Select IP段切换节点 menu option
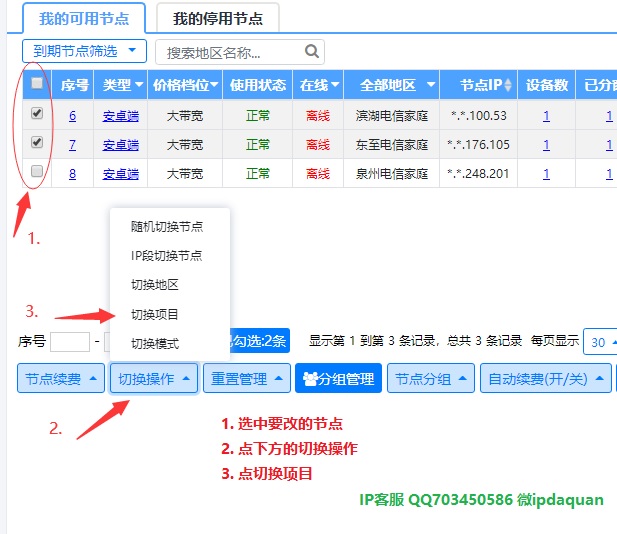Viewport: 617px width, 534px height. pyautogui.click(x=166, y=256)
